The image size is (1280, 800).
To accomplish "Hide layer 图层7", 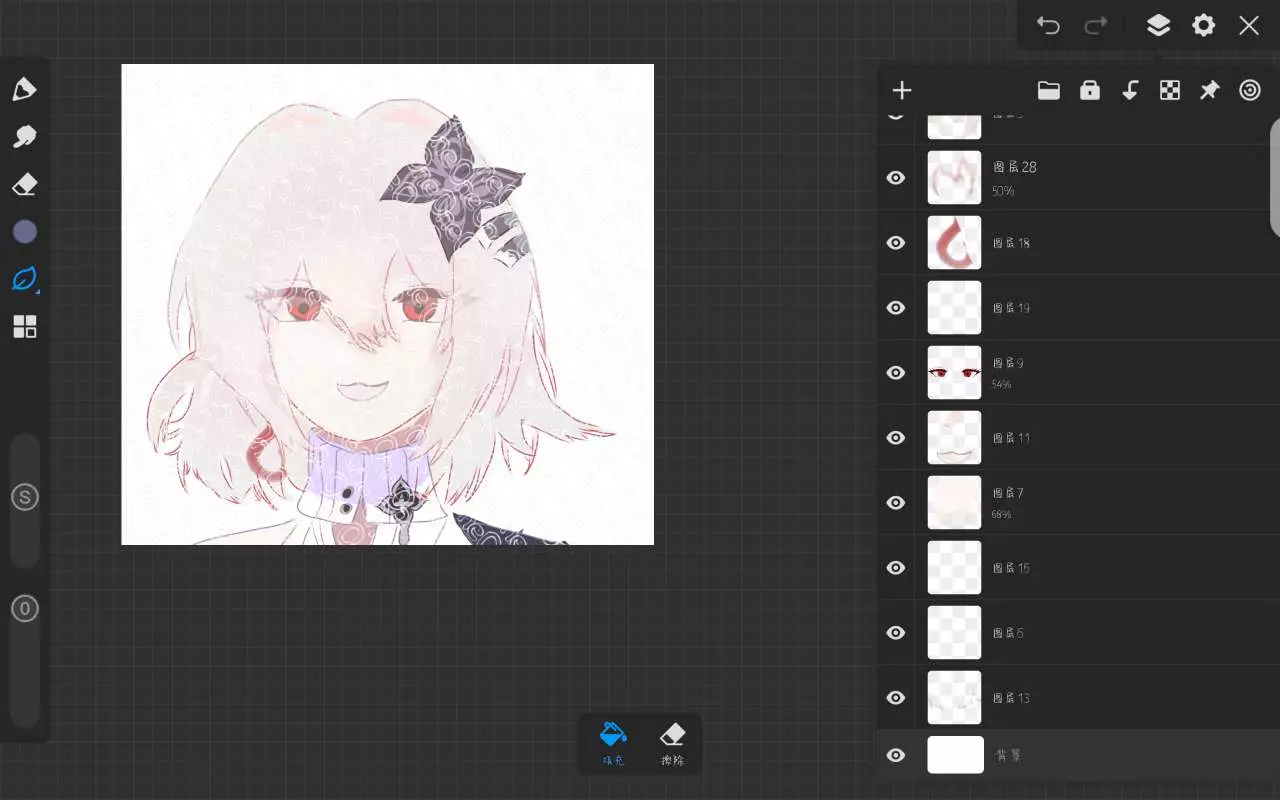I will tap(896, 503).
